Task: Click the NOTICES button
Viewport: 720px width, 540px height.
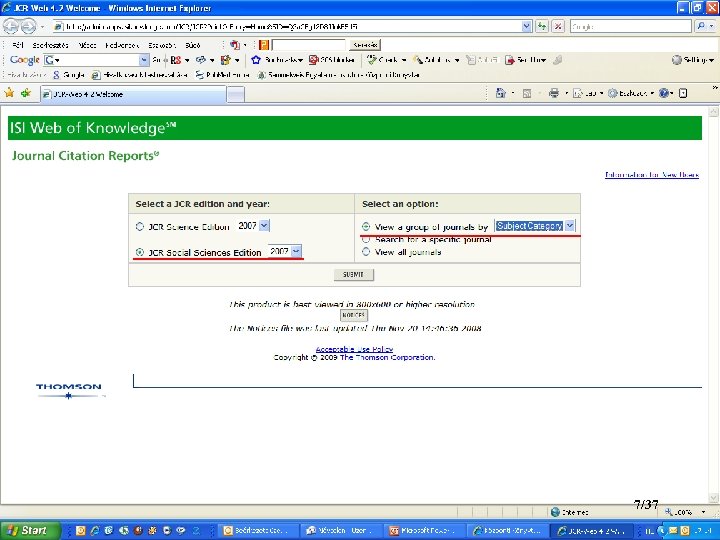Action: click(354, 315)
